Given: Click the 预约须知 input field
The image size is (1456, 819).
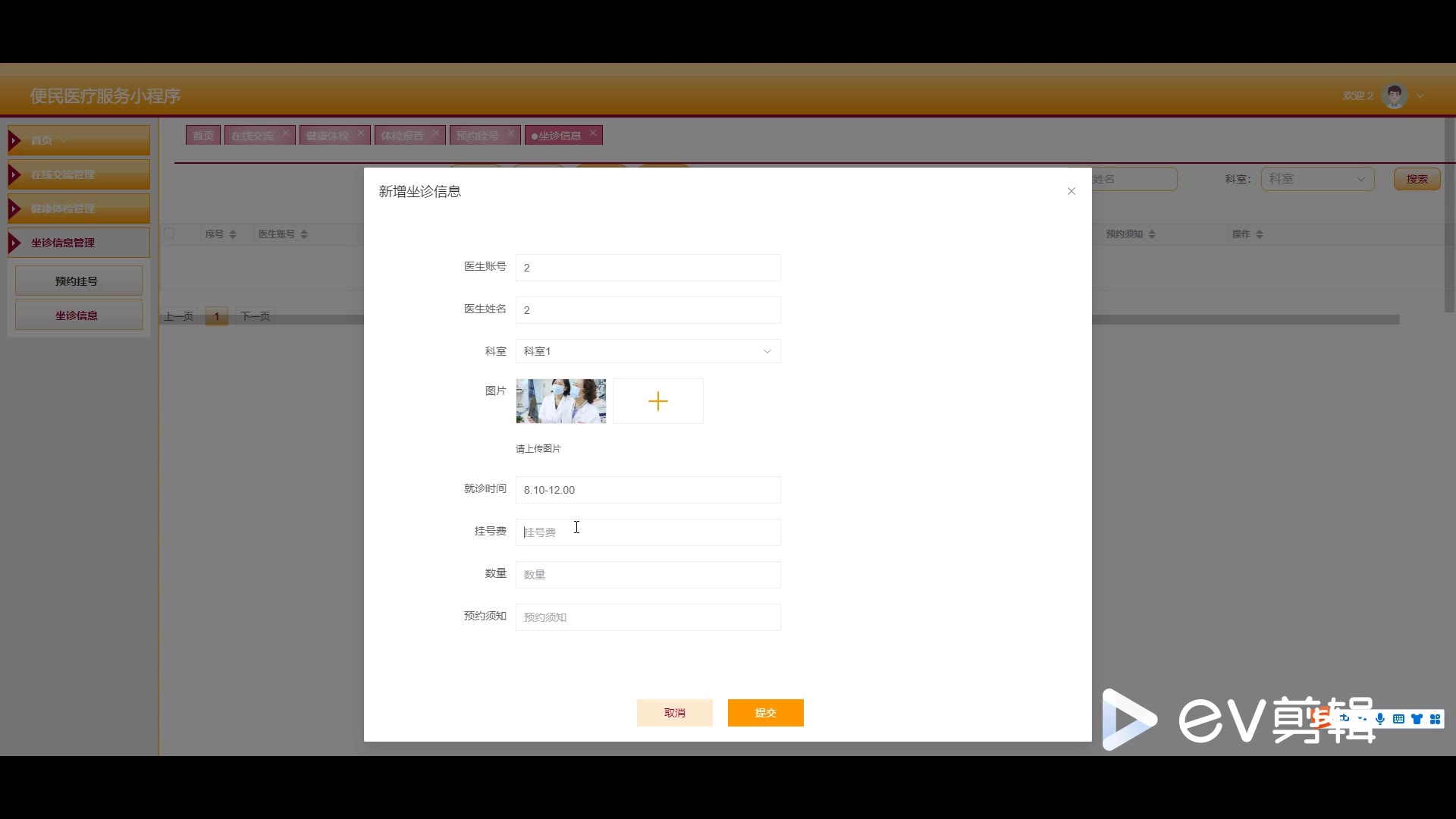Looking at the screenshot, I should click(x=648, y=617).
